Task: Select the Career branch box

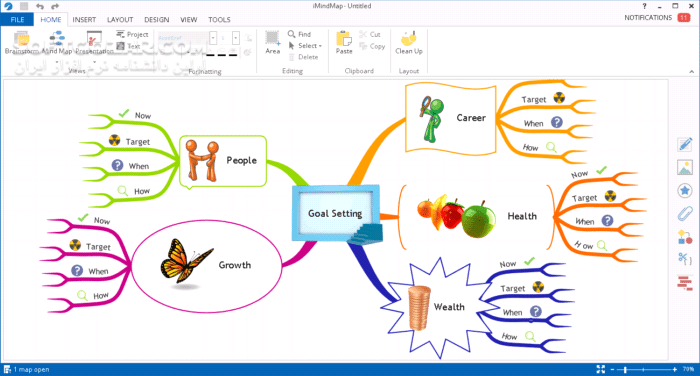Action: [x=450, y=118]
